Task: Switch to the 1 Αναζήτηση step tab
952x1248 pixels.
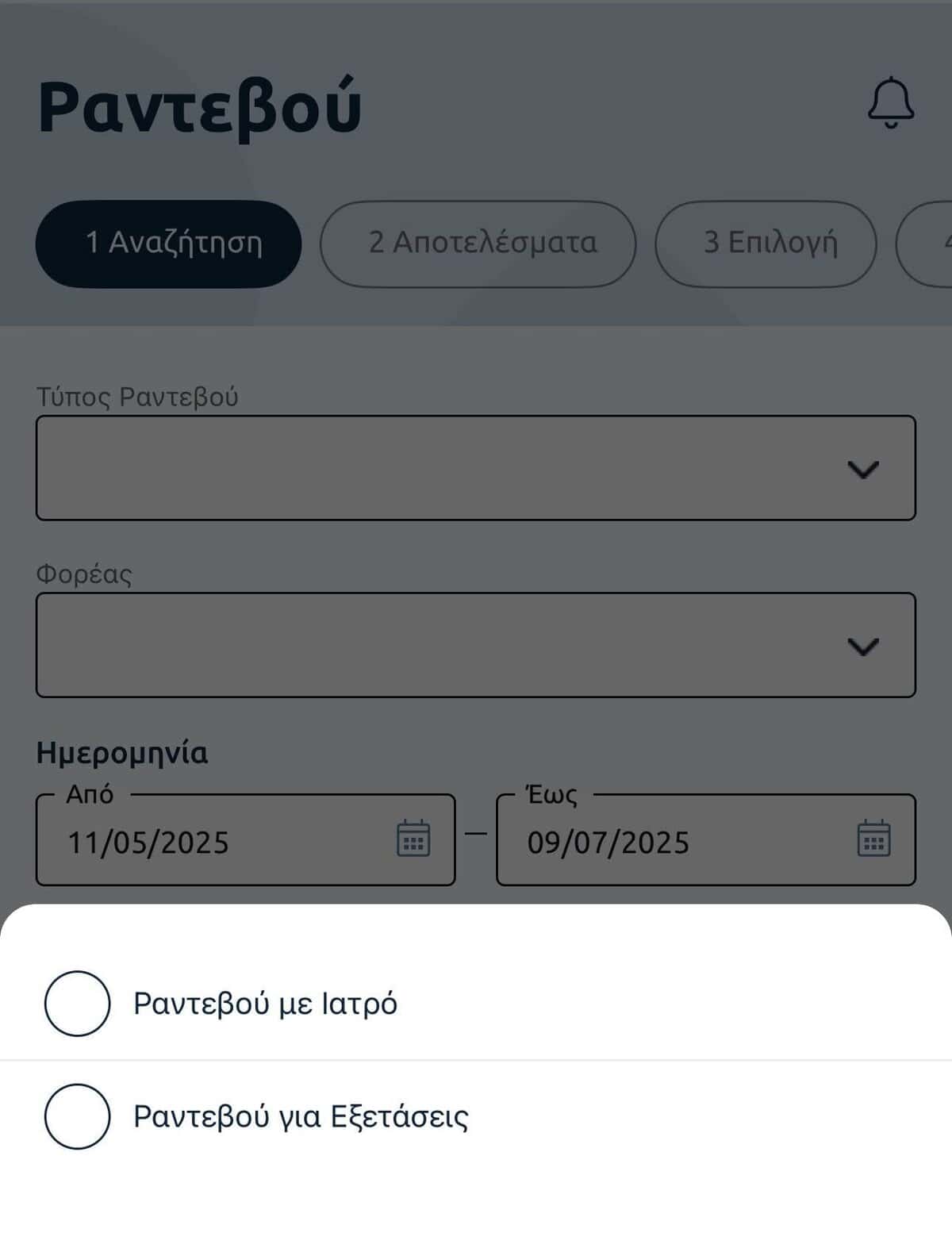Action: pyautogui.click(x=169, y=244)
